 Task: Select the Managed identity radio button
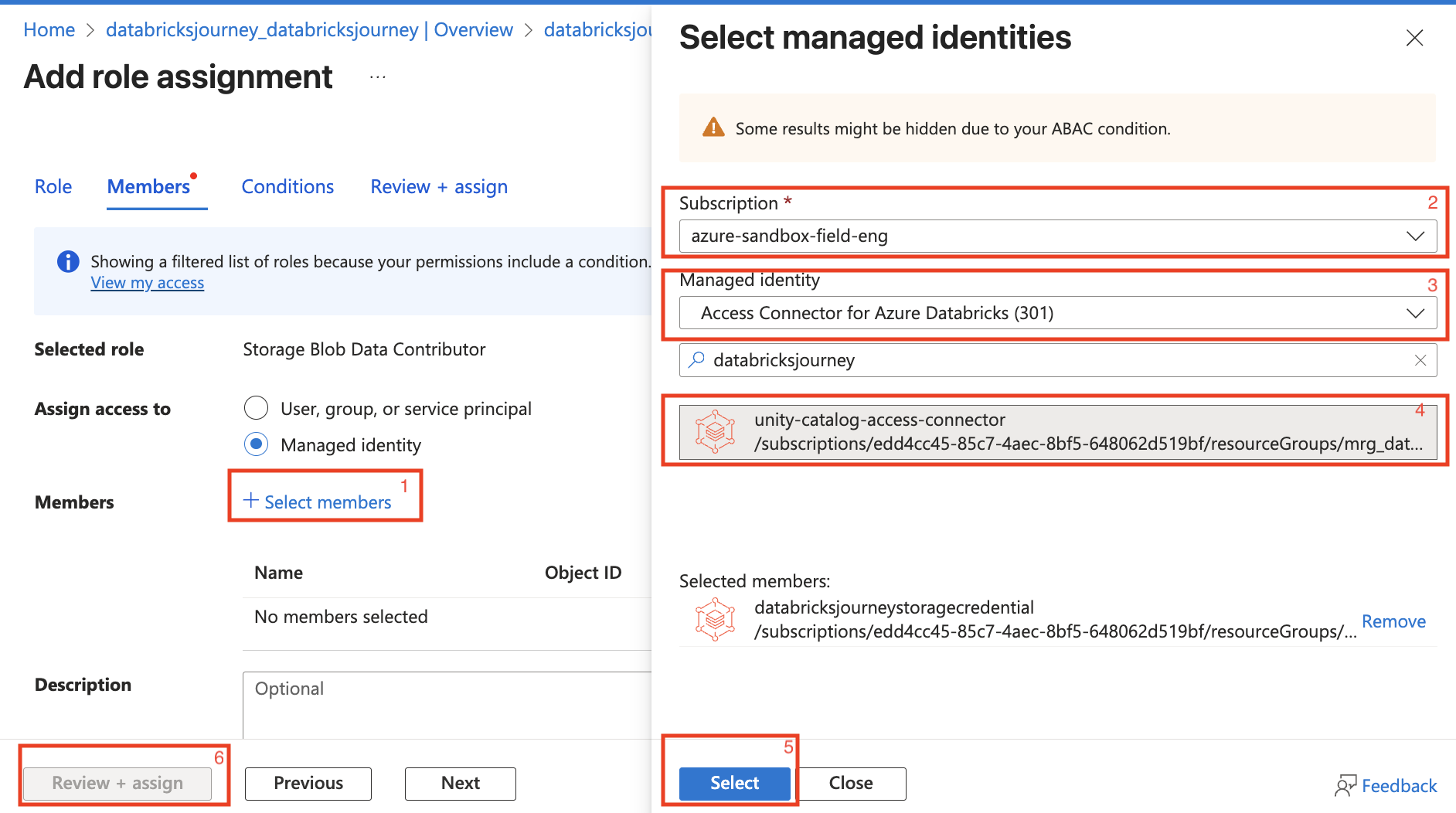256,444
